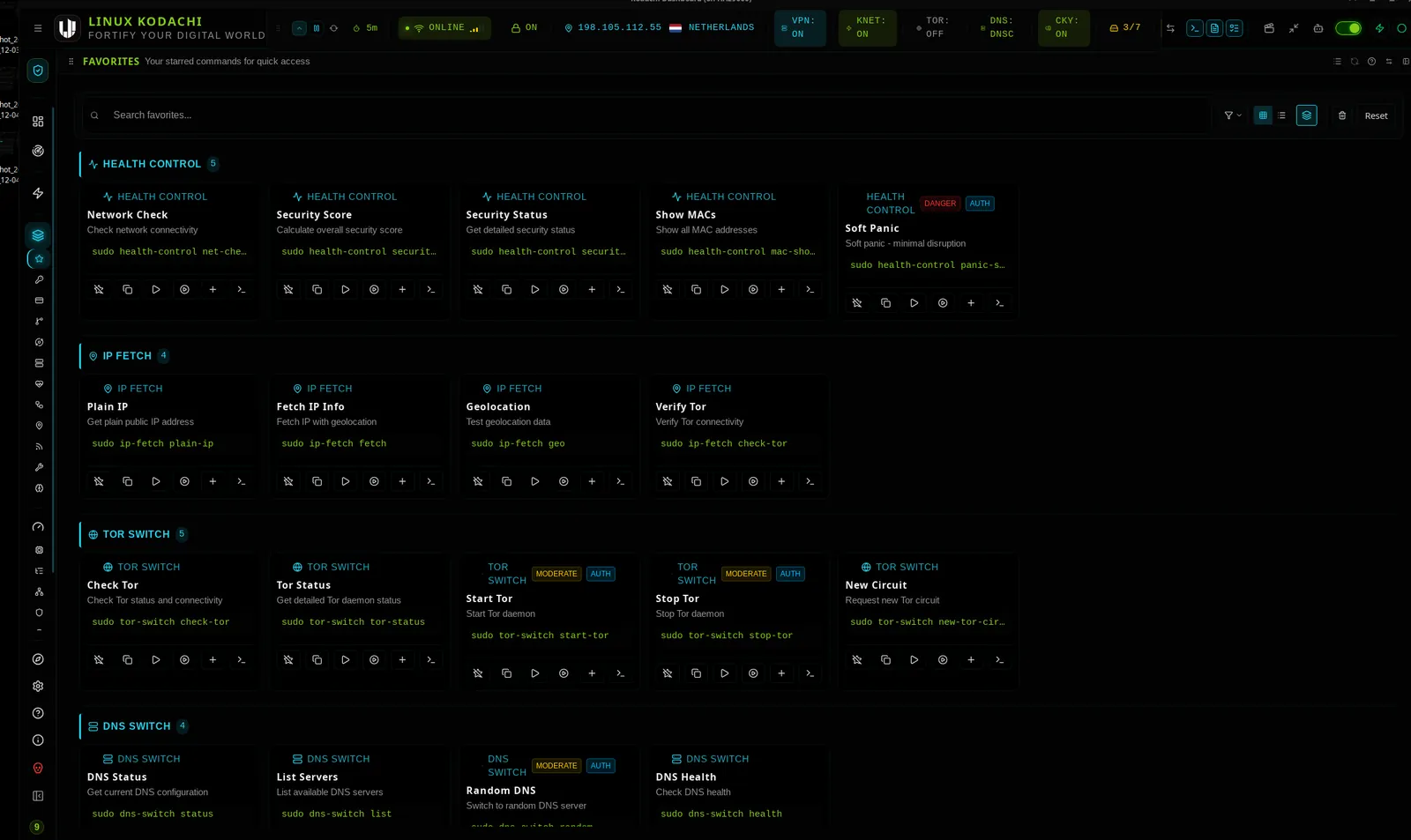Viewport: 1411px width, 840px height.
Task: Toggle the green switch in top bar
Action: click(1348, 28)
